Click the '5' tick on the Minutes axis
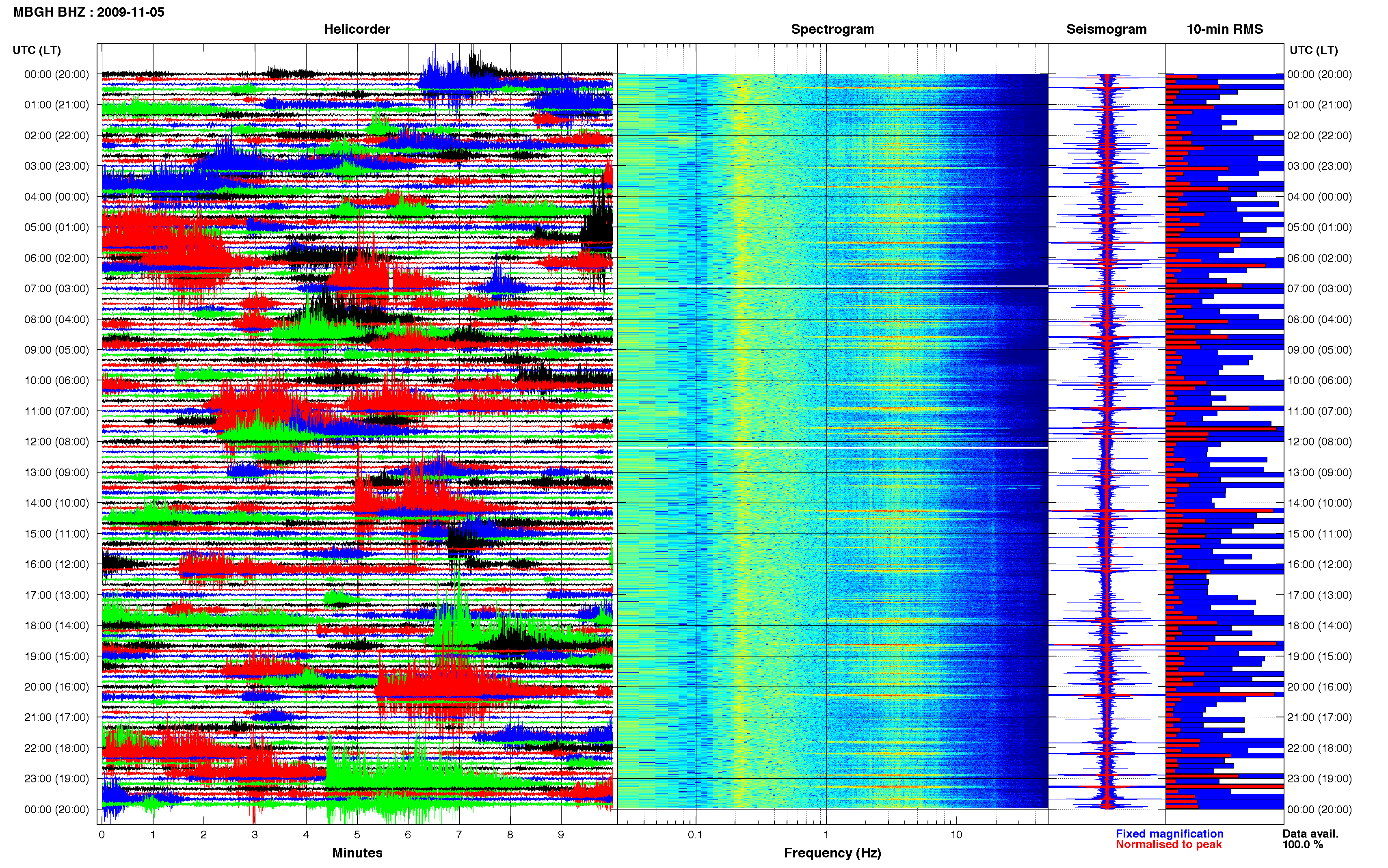Screen dimensions: 1388x868 point(357,835)
